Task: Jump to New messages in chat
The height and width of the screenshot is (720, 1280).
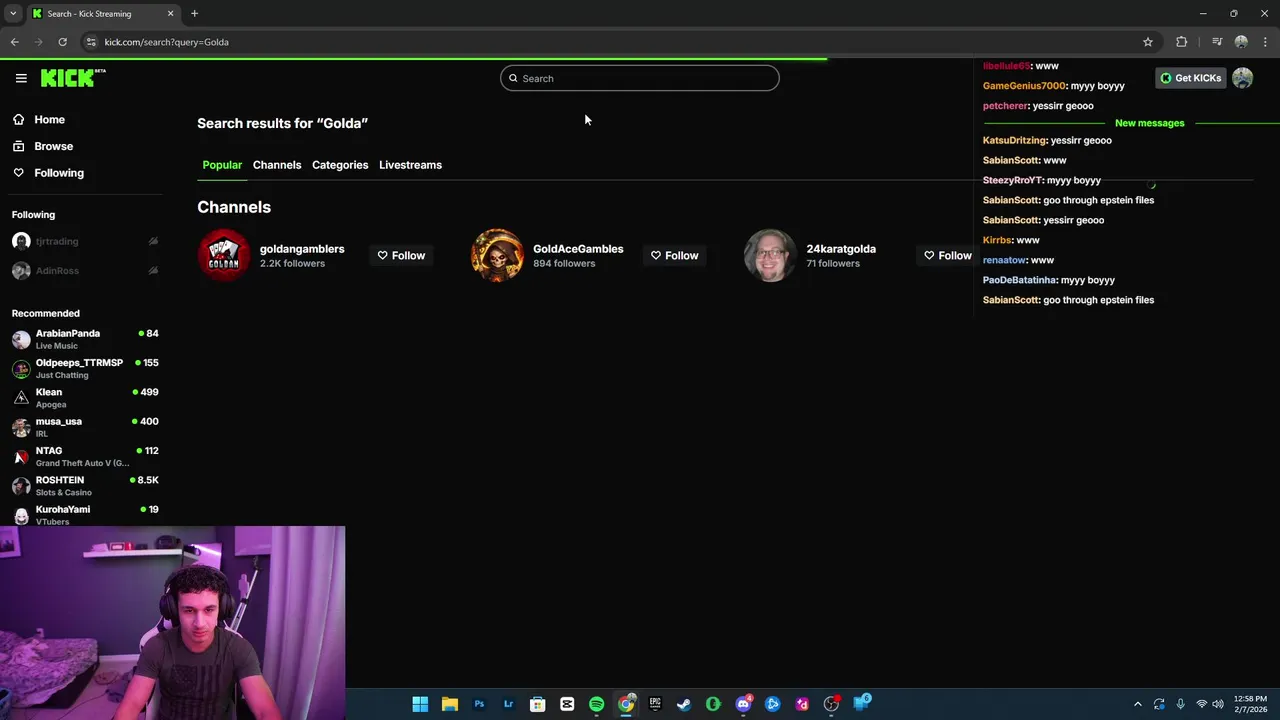Action: click(1149, 123)
